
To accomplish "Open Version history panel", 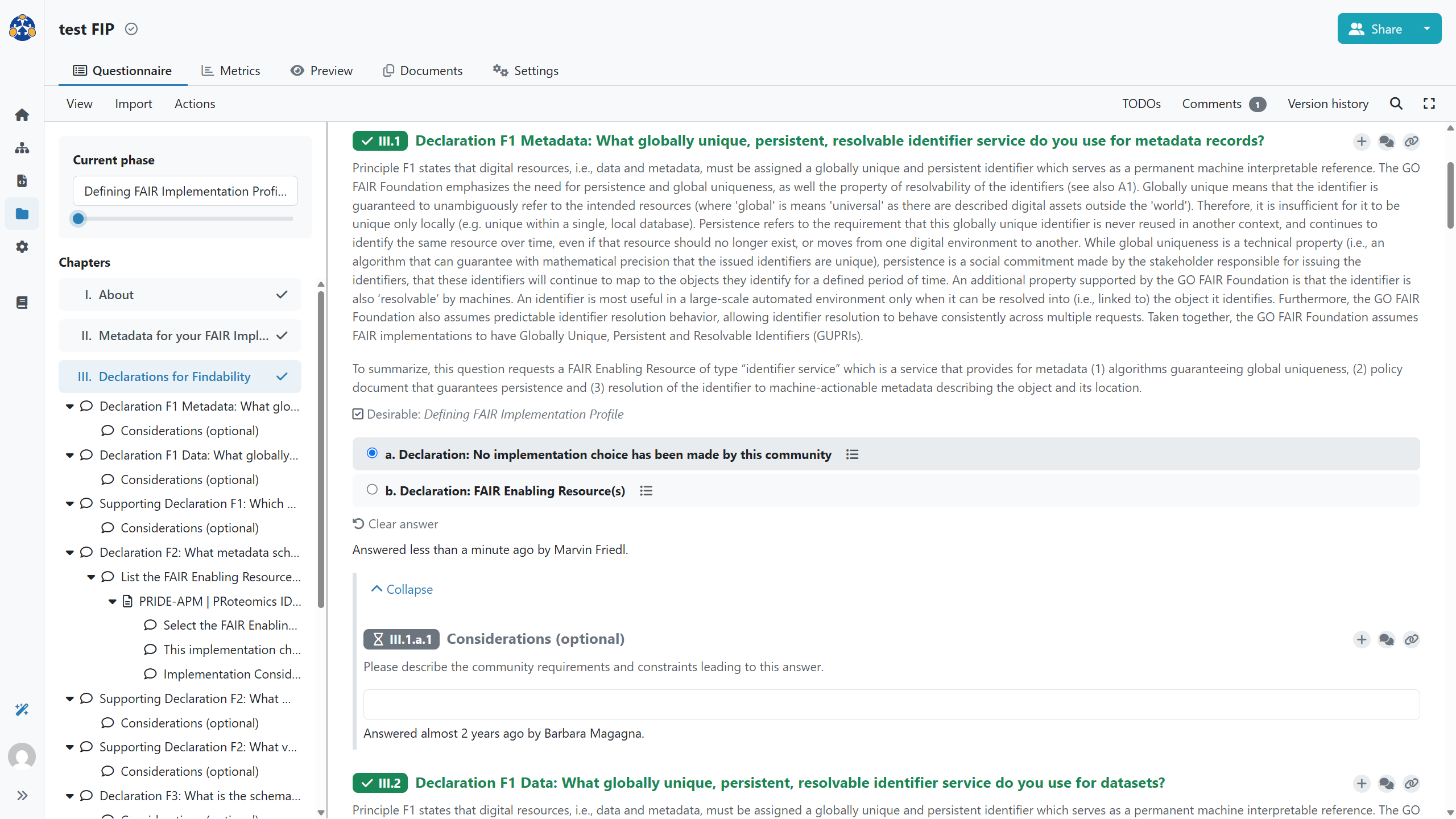I will (x=1328, y=104).
